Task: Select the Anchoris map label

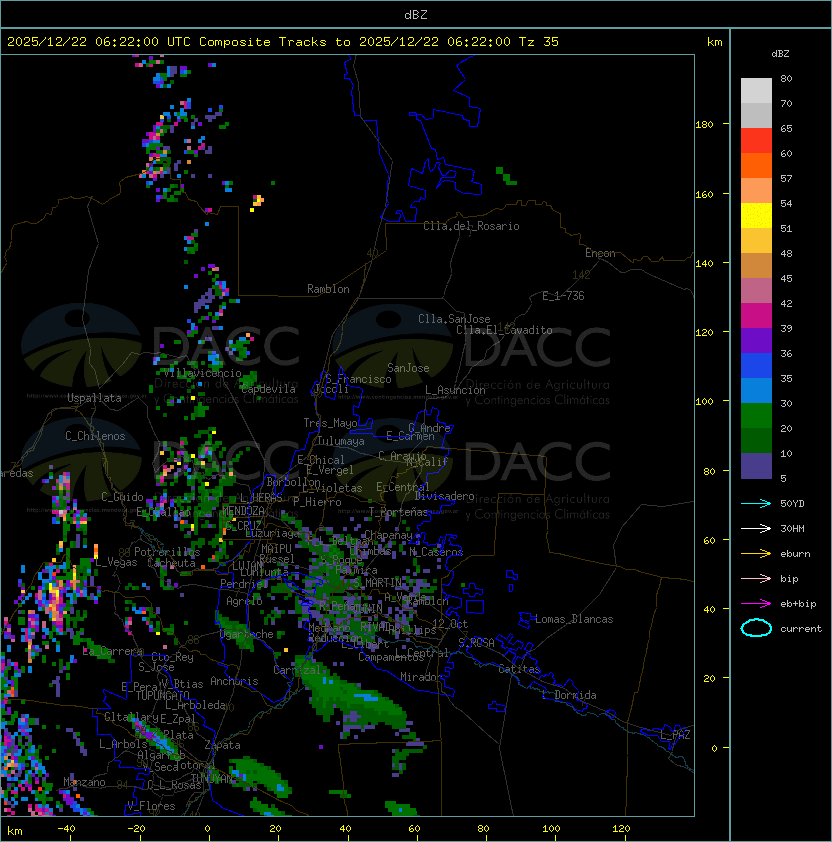Action: pos(234,681)
